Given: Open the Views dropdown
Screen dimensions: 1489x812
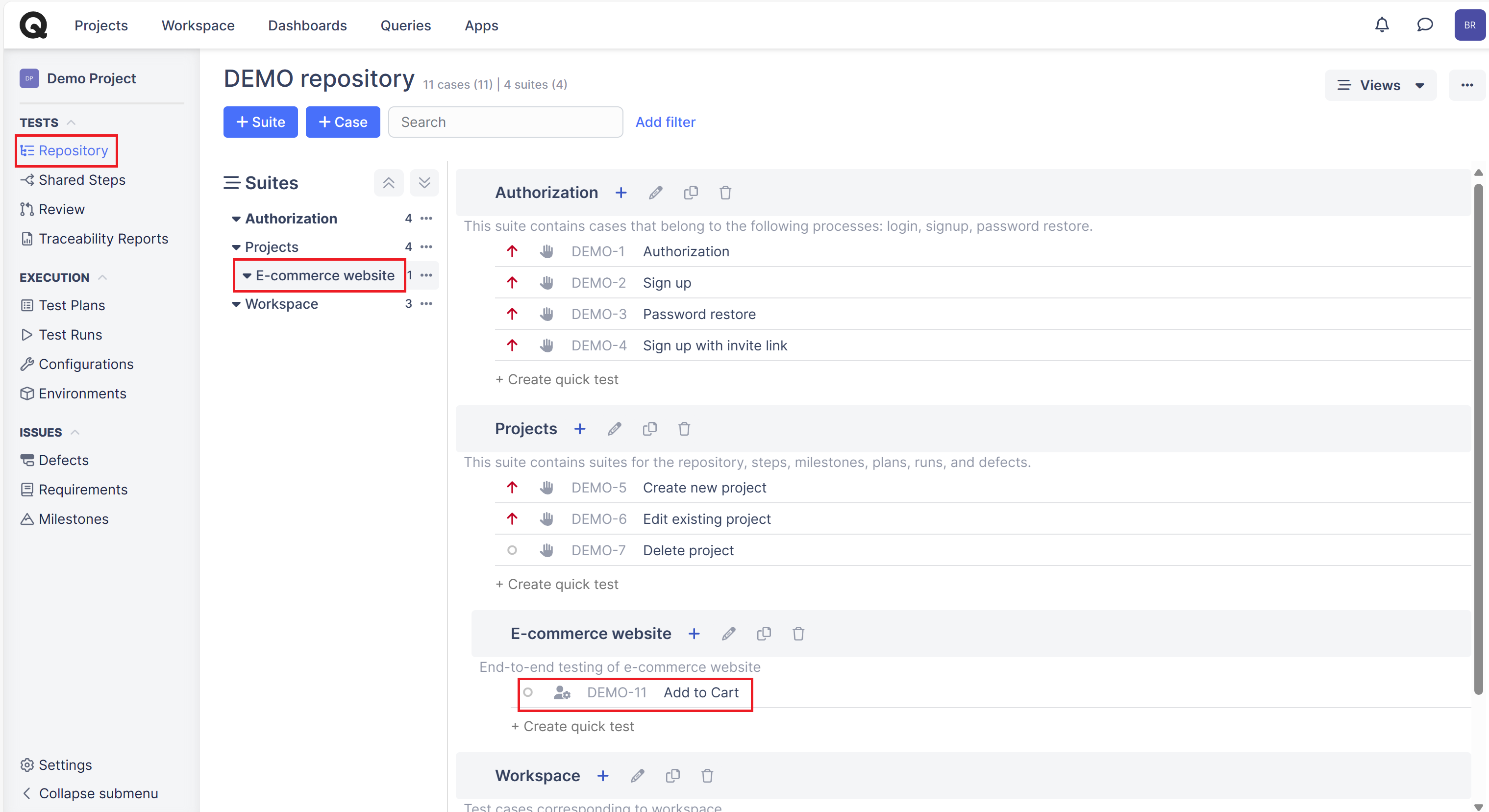Looking at the screenshot, I should [x=1380, y=86].
